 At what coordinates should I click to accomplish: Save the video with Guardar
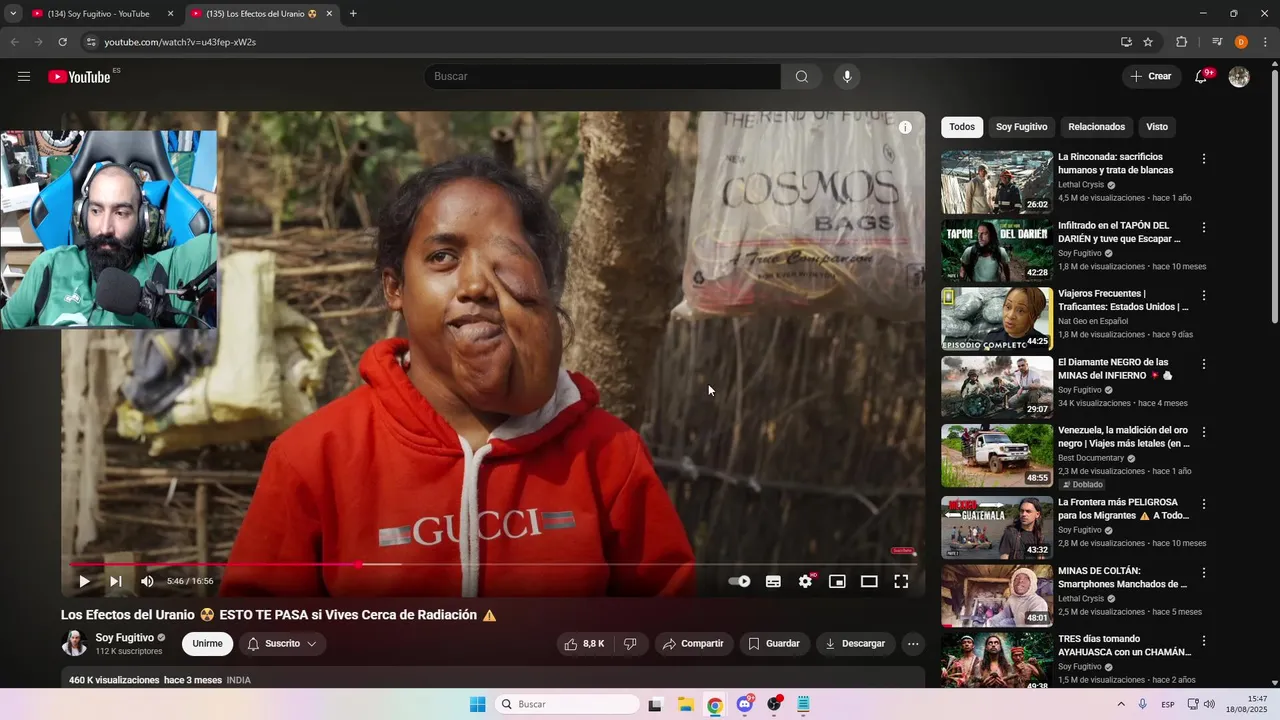(775, 644)
